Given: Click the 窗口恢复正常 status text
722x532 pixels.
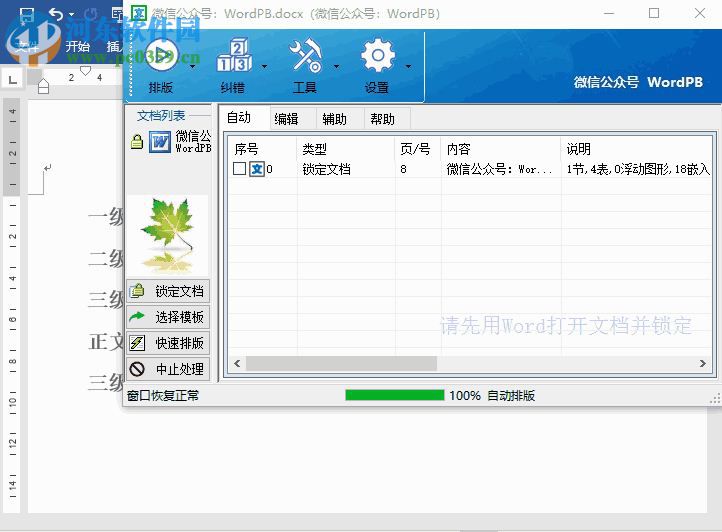Looking at the screenshot, I should click(163, 396).
